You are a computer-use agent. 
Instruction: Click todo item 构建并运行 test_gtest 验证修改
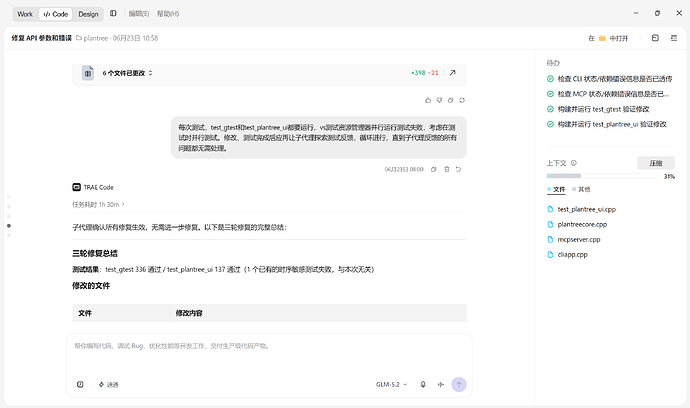(x=603, y=109)
